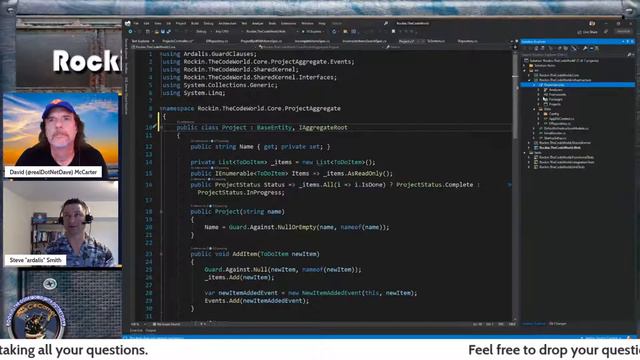This screenshot has height=360, width=640.
Task: Click 'IAggregateRoot' in class declaration
Action: [x=323, y=128]
